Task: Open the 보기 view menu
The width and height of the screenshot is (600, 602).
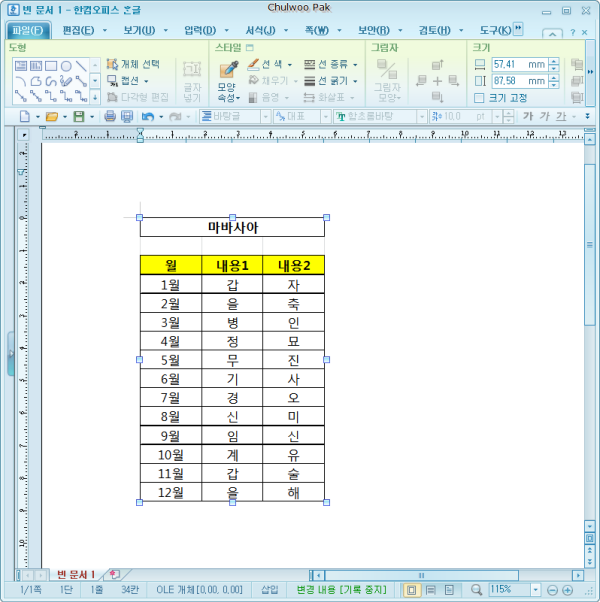Action: coord(139,30)
